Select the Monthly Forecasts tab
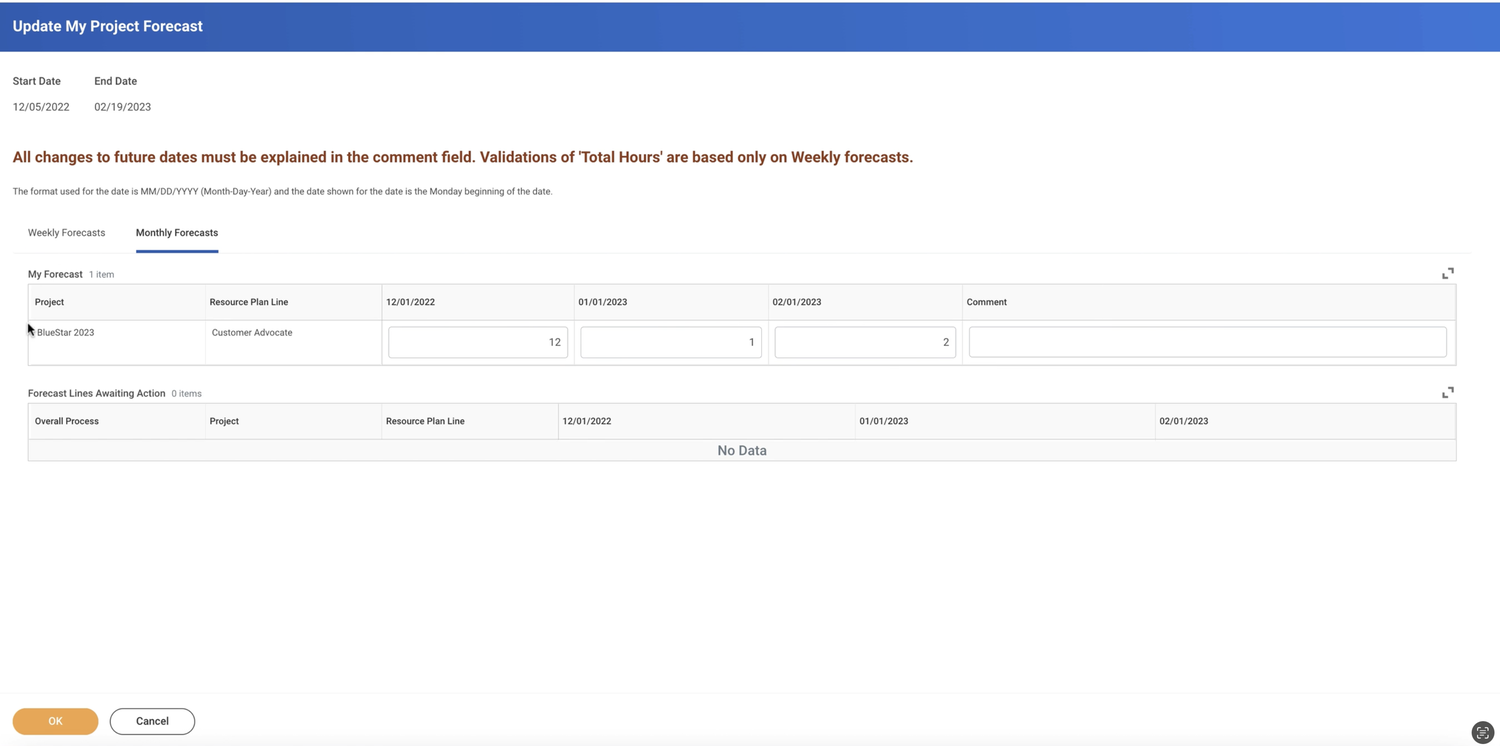This screenshot has height=746, width=1500. pyautogui.click(x=176, y=232)
